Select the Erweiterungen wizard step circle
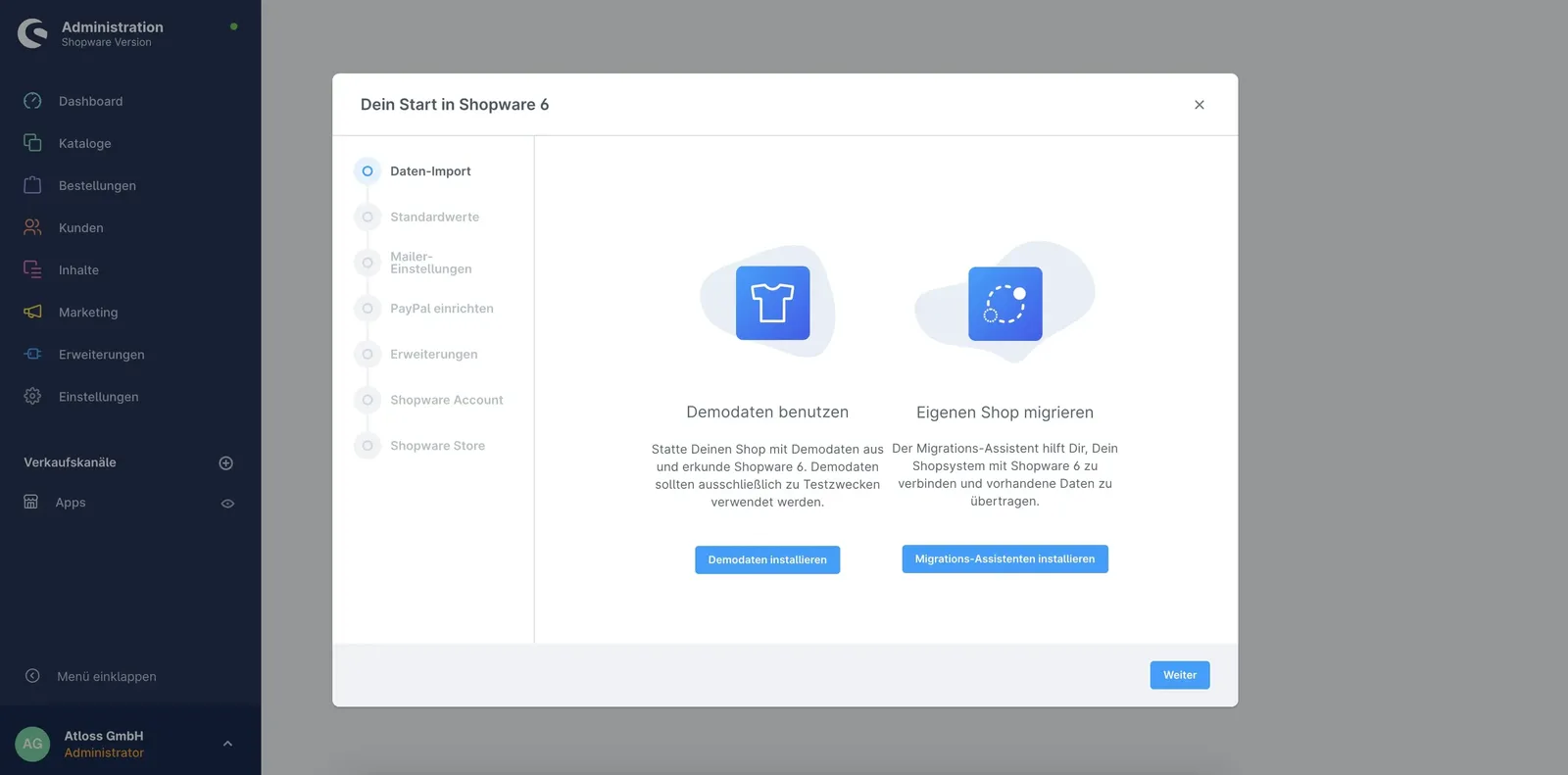1568x775 pixels. 367,354
